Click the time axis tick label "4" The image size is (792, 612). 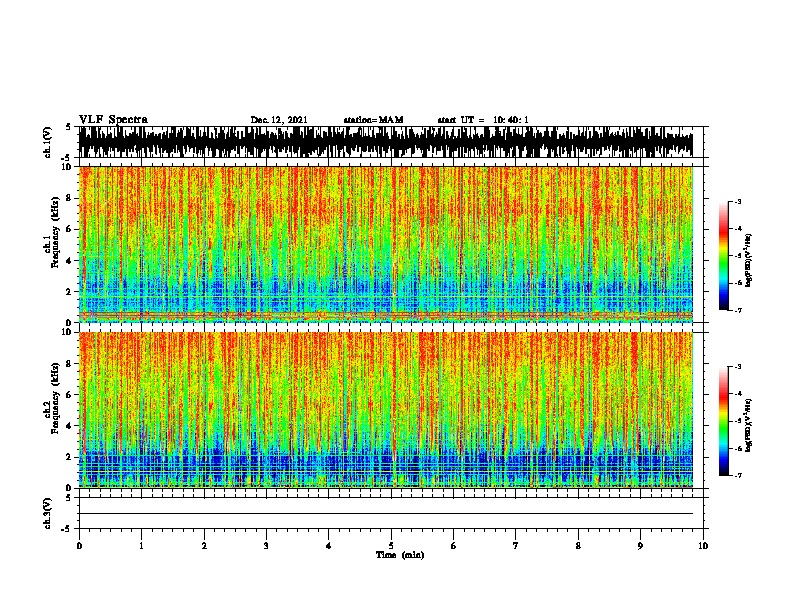[x=329, y=546]
